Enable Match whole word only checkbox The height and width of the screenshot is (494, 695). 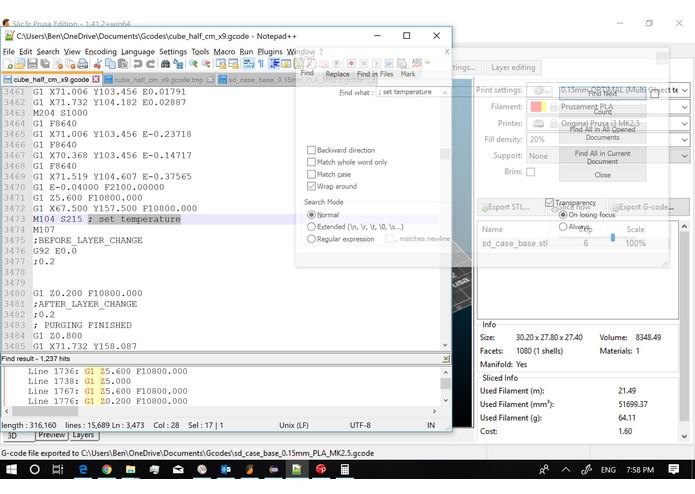tap(311, 162)
